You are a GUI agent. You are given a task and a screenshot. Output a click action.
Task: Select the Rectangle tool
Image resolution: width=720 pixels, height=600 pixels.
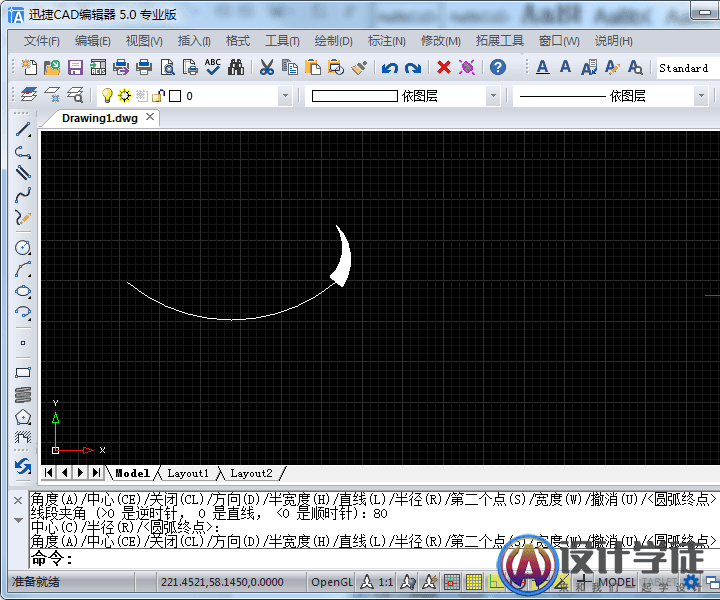click(23, 372)
